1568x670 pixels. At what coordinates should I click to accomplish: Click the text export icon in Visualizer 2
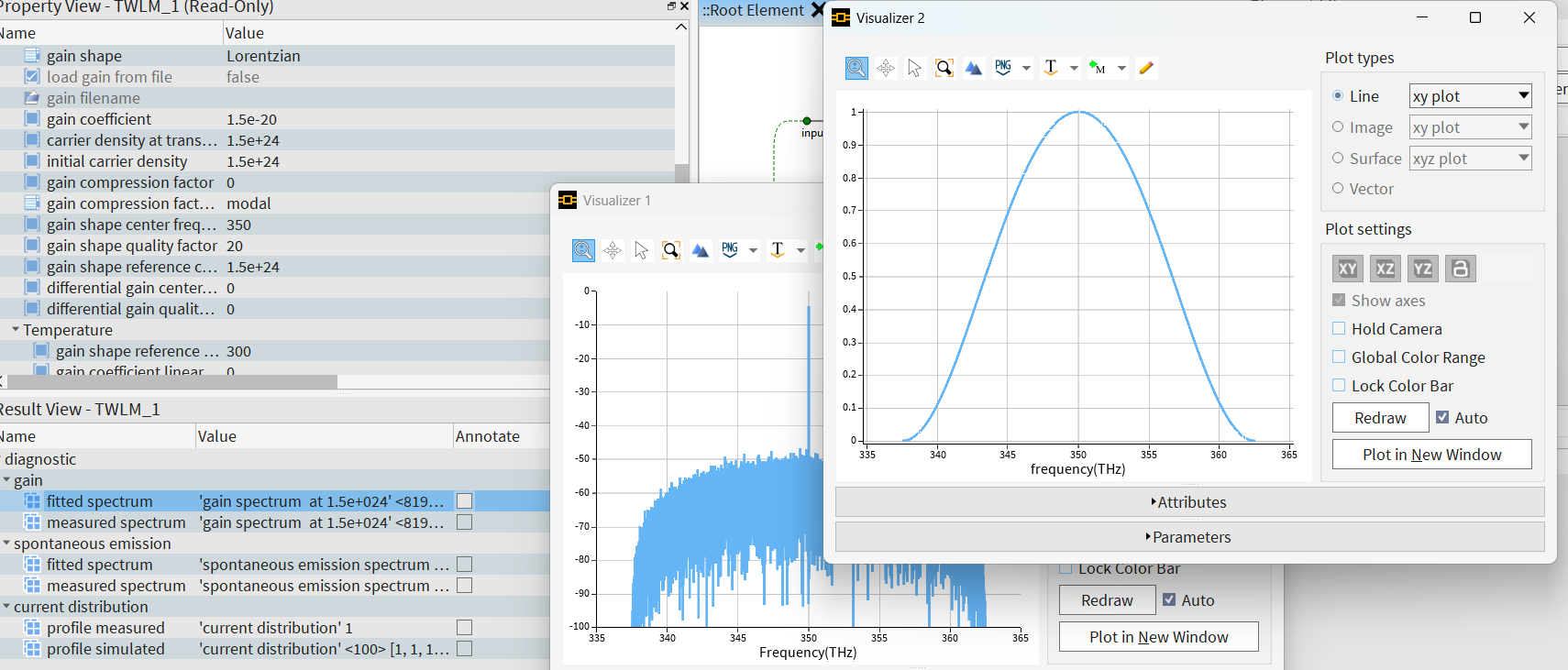tap(1051, 68)
